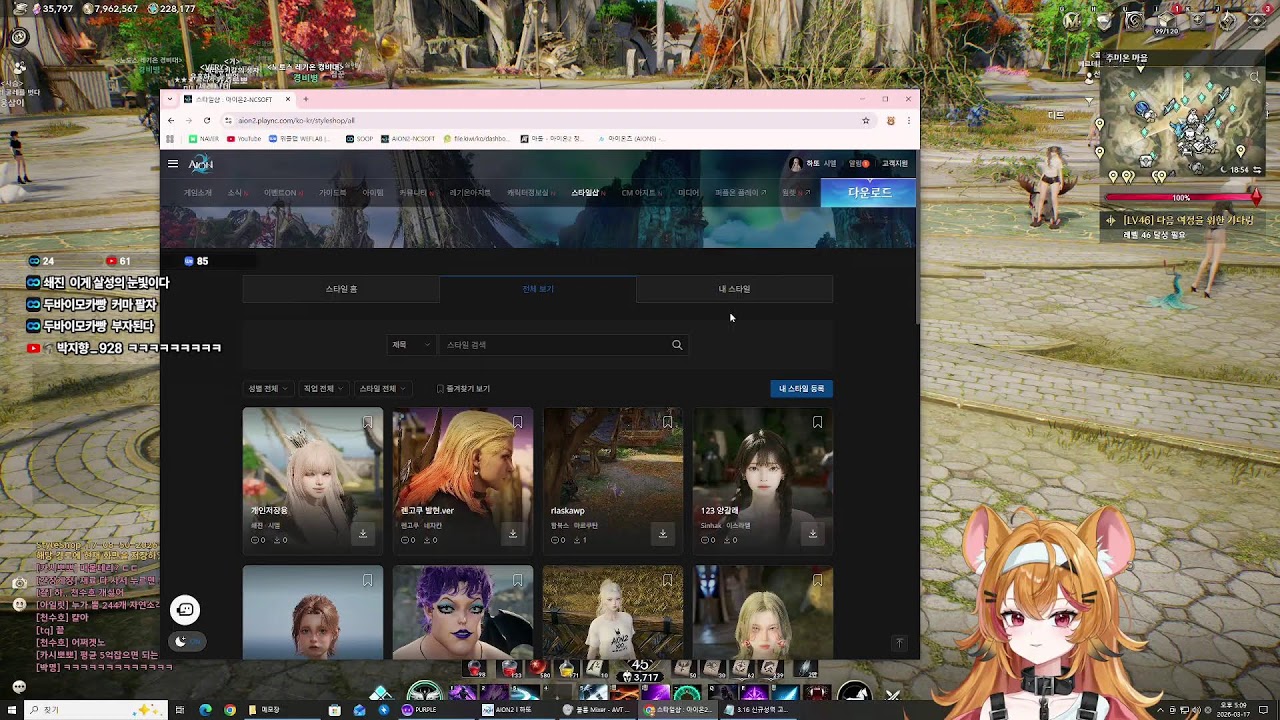Open the 개인저장용 style thumbnail
Viewport: 1280px width, 720px height.
[312, 480]
